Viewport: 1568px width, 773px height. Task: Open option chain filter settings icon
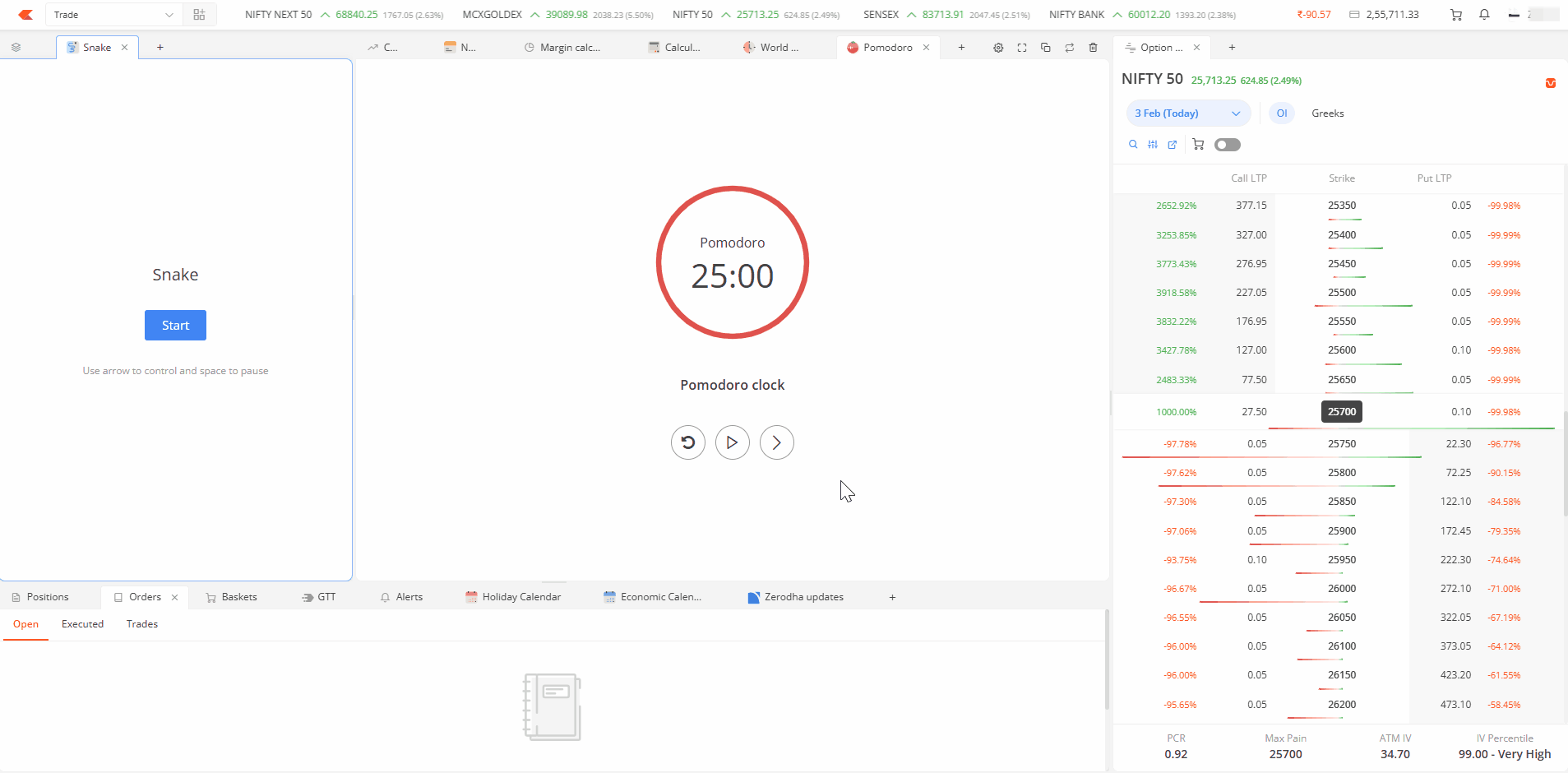point(1151,144)
